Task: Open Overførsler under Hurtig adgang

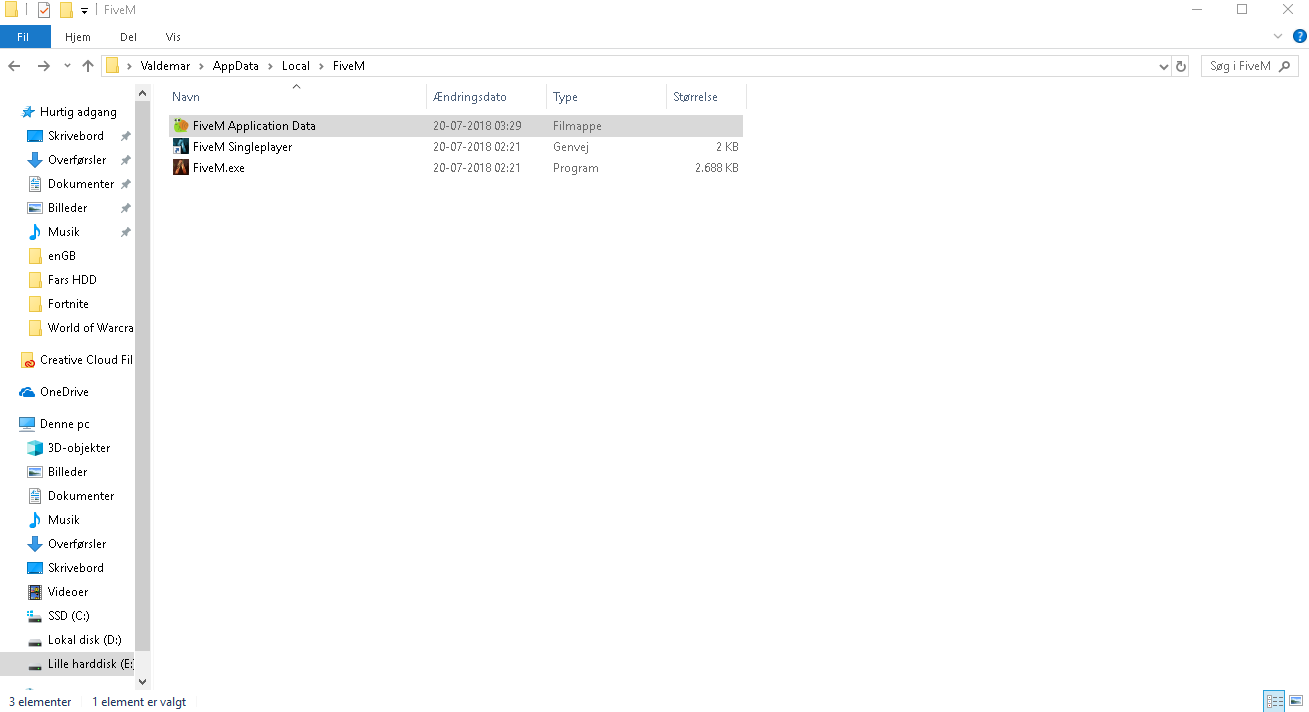Action: coord(77,160)
